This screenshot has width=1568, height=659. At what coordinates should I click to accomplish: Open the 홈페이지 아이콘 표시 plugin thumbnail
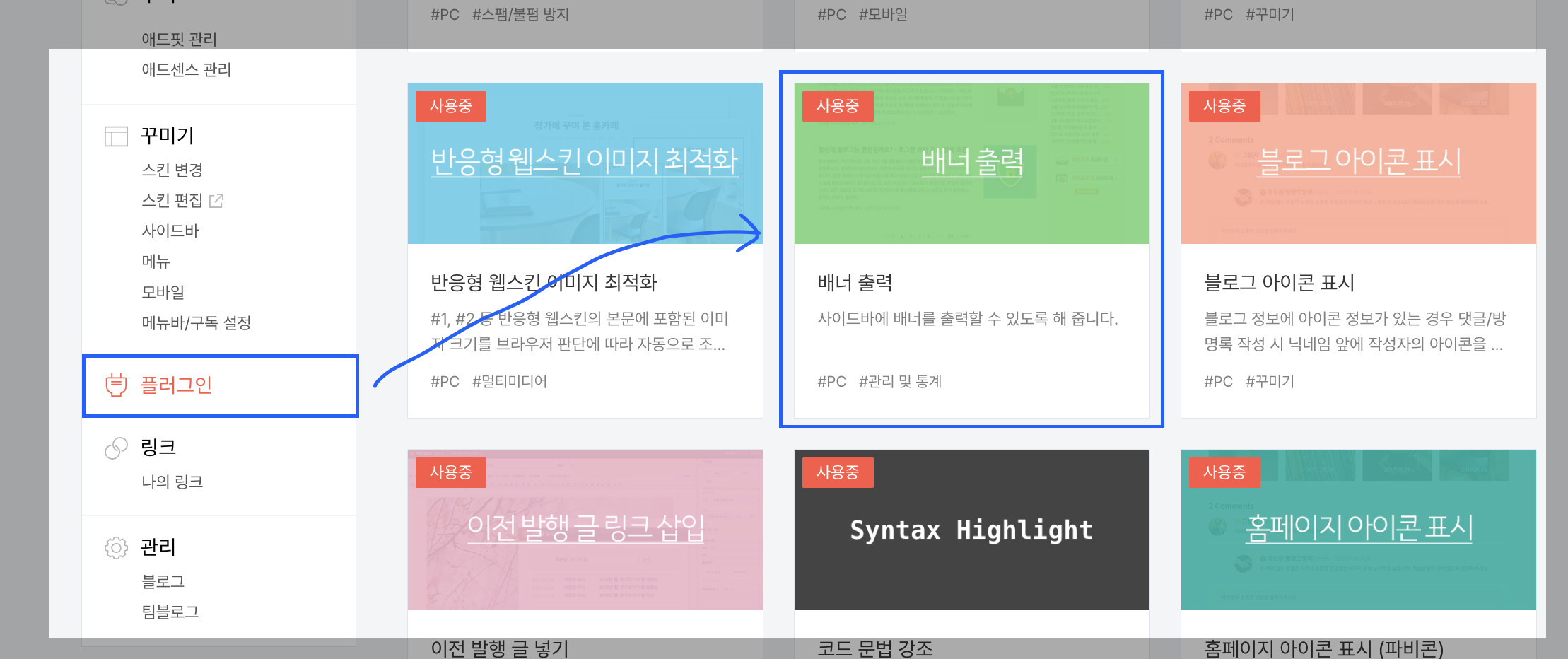pos(1359,530)
